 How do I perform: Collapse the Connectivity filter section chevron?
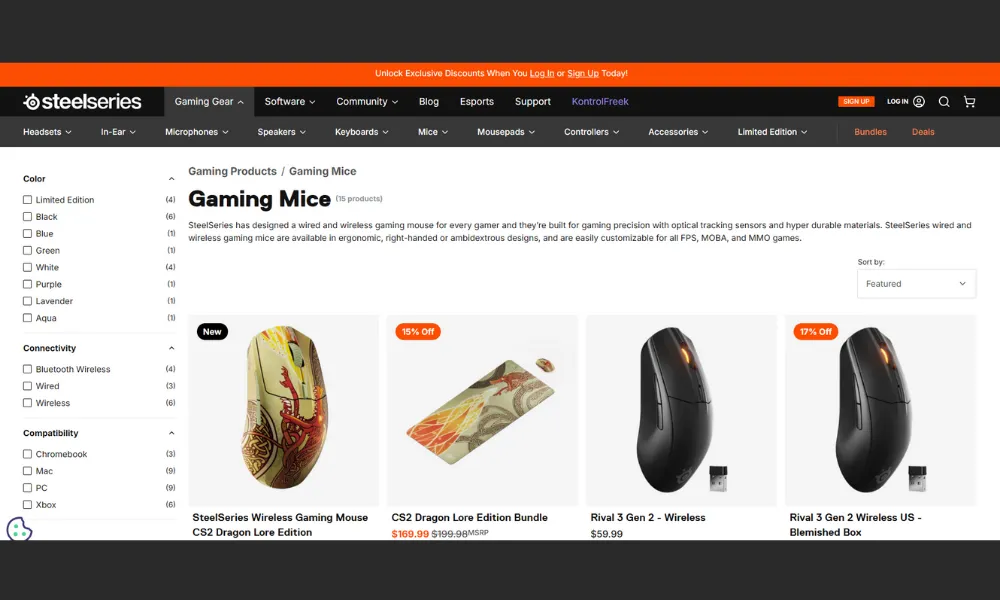click(x=171, y=348)
